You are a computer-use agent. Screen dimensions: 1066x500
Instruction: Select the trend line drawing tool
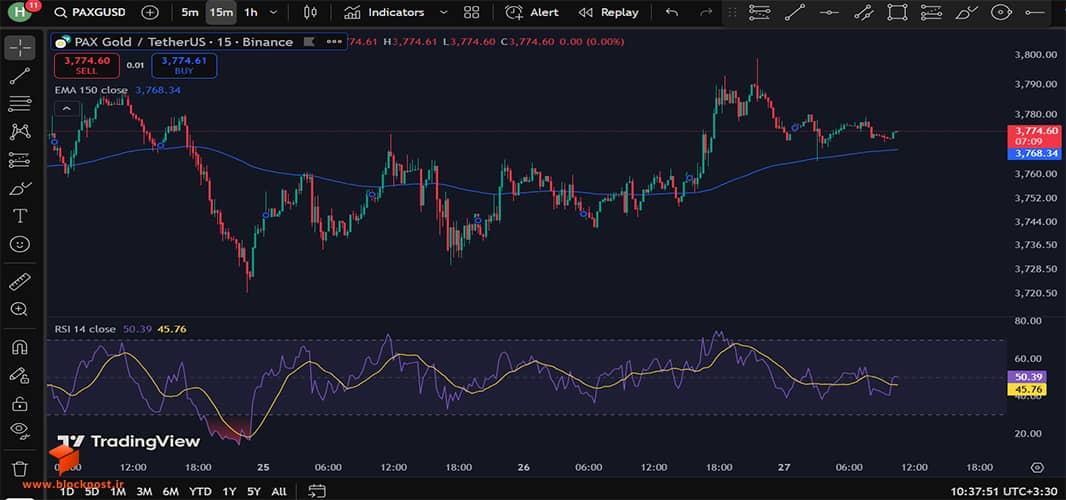pos(20,76)
